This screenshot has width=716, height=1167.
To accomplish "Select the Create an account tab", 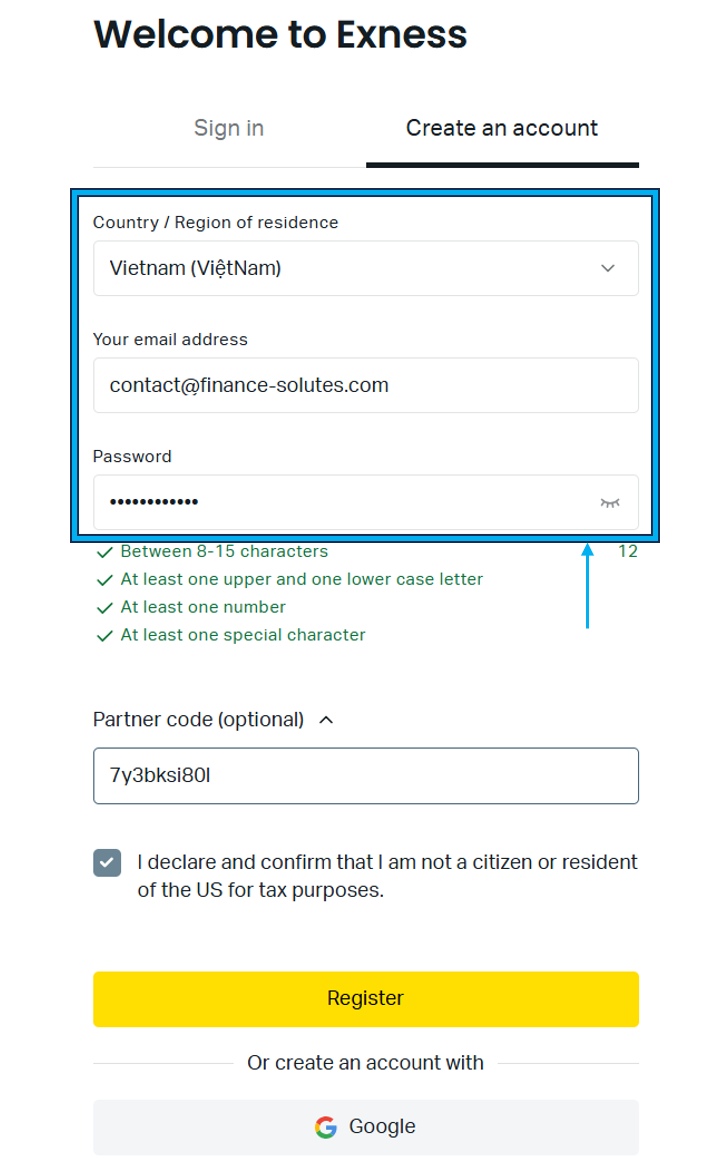I will tap(502, 128).
